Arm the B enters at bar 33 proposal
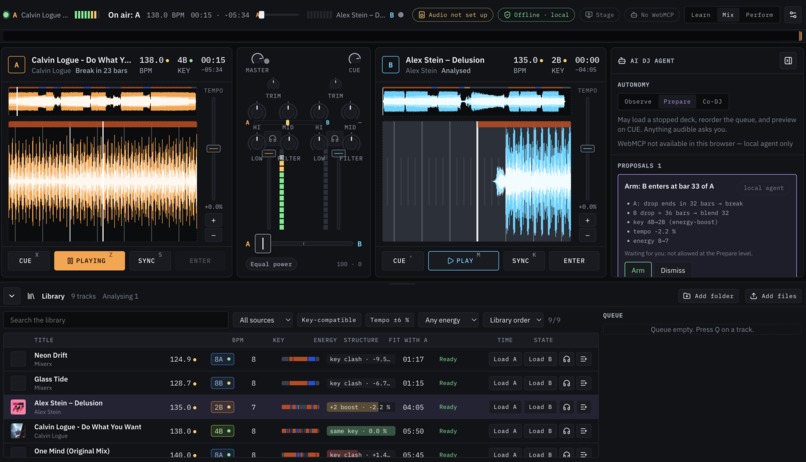This screenshot has height=462, width=806. click(x=638, y=270)
